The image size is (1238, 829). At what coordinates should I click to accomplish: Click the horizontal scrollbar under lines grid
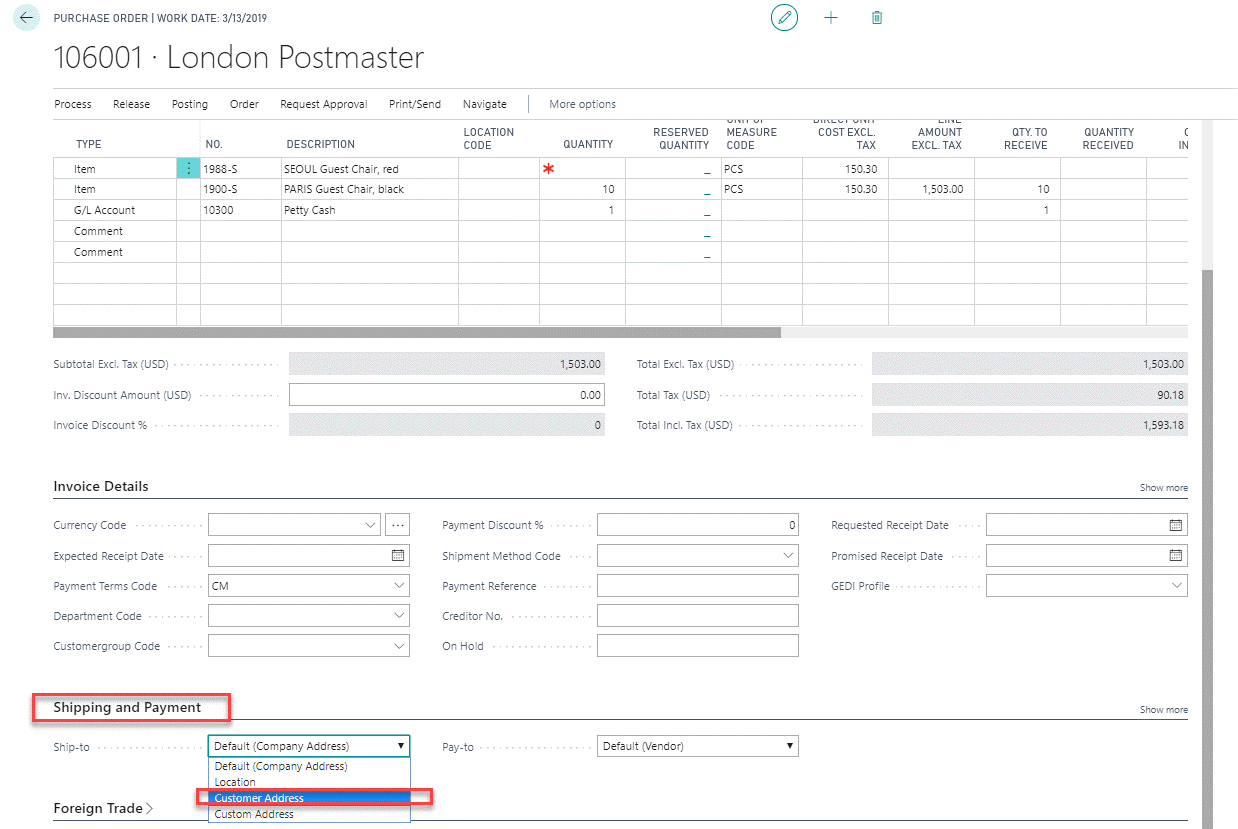click(x=416, y=332)
